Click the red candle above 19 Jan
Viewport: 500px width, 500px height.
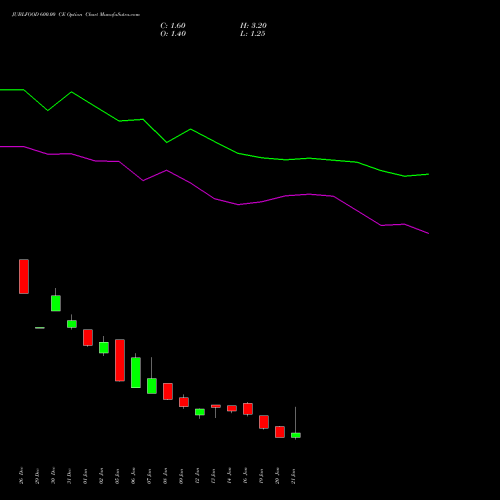coord(264,422)
